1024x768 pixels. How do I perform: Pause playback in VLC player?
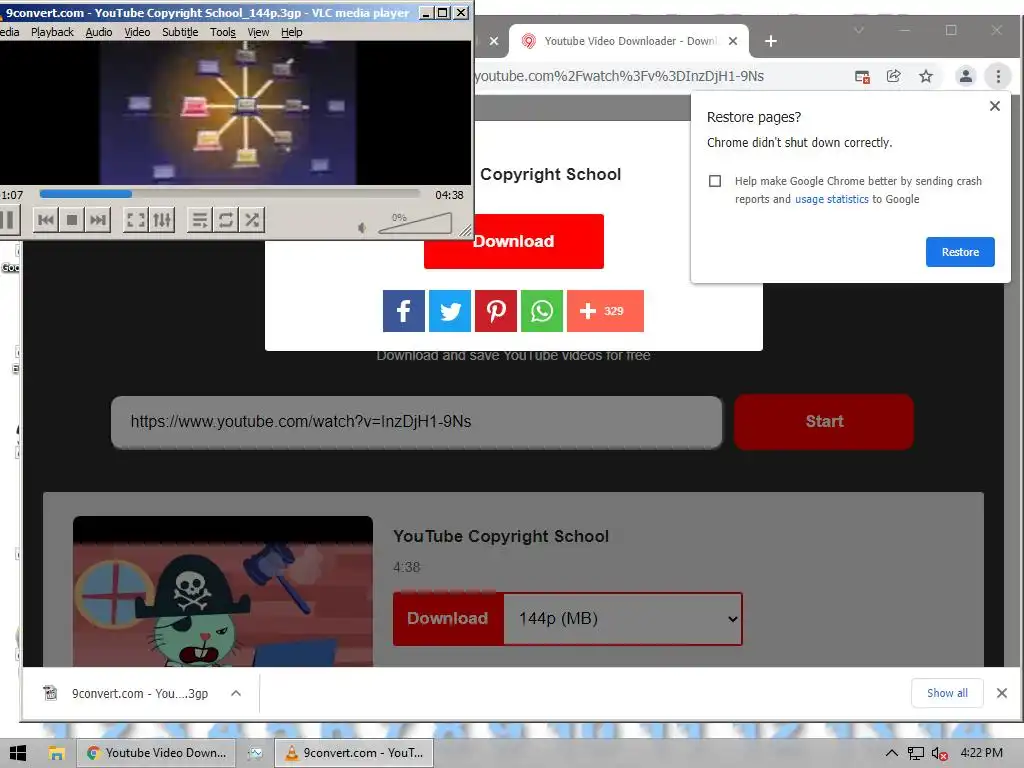(8, 220)
